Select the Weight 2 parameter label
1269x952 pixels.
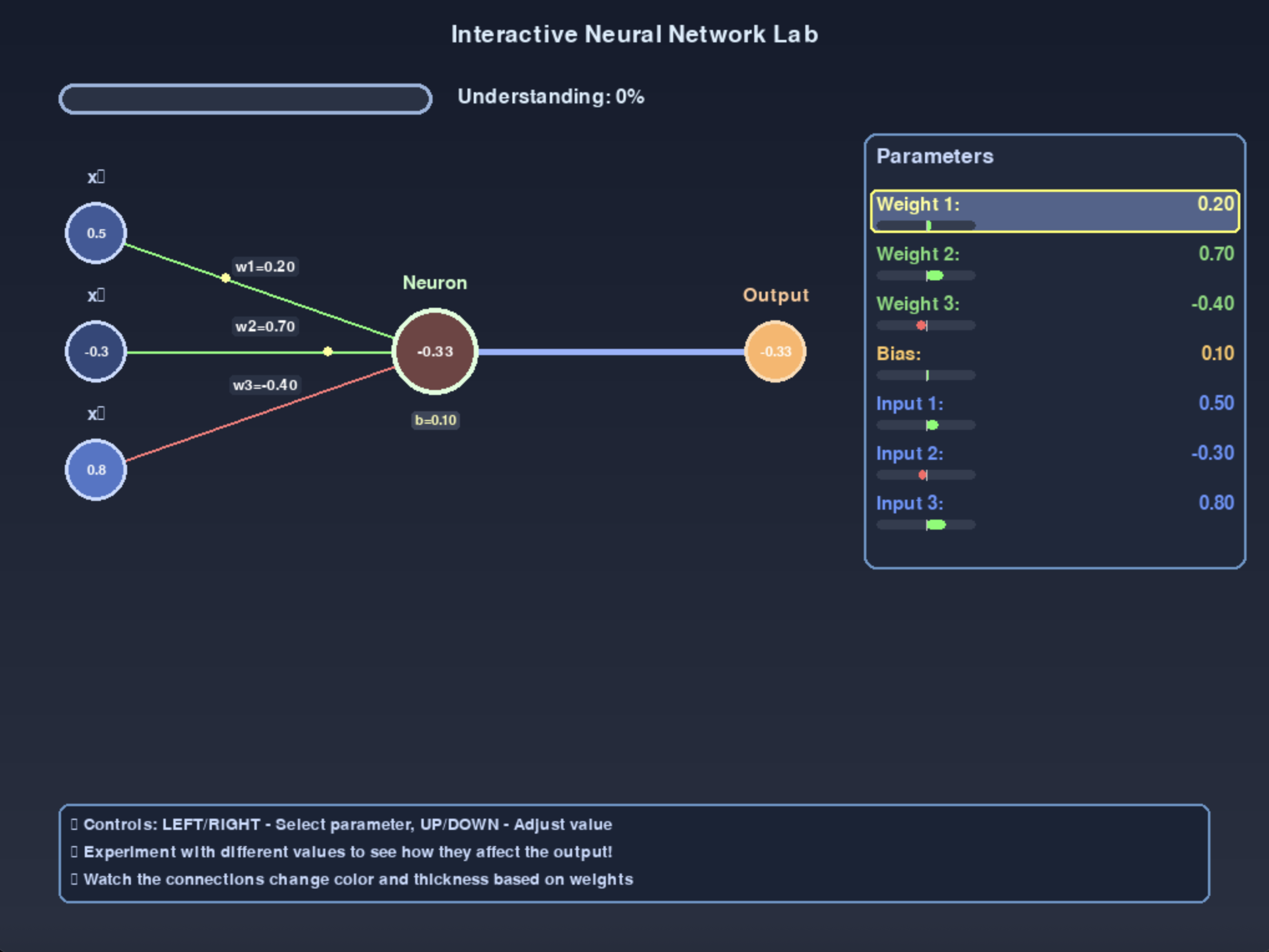click(917, 254)
